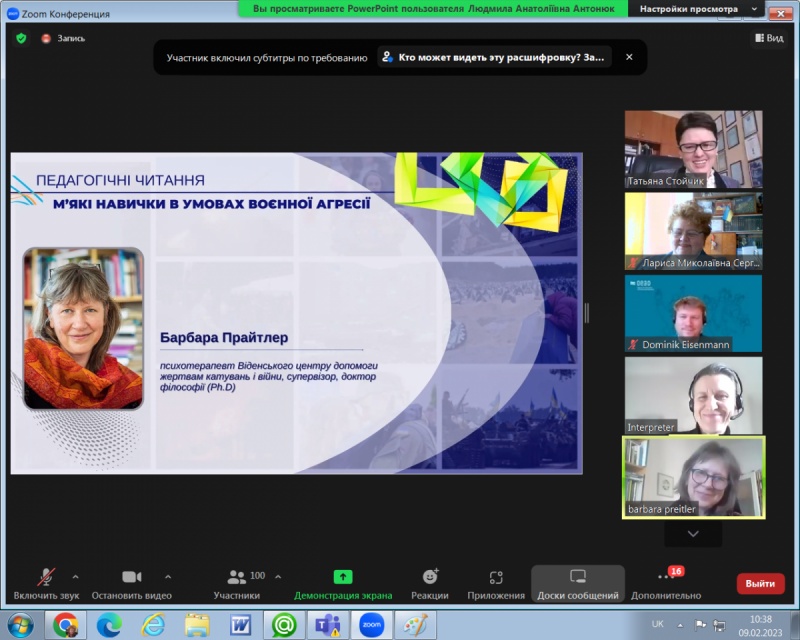Launch Microsoft Teams from the taskbar
Viewport: 800px width, 640px height.
(x=327, y=625)
